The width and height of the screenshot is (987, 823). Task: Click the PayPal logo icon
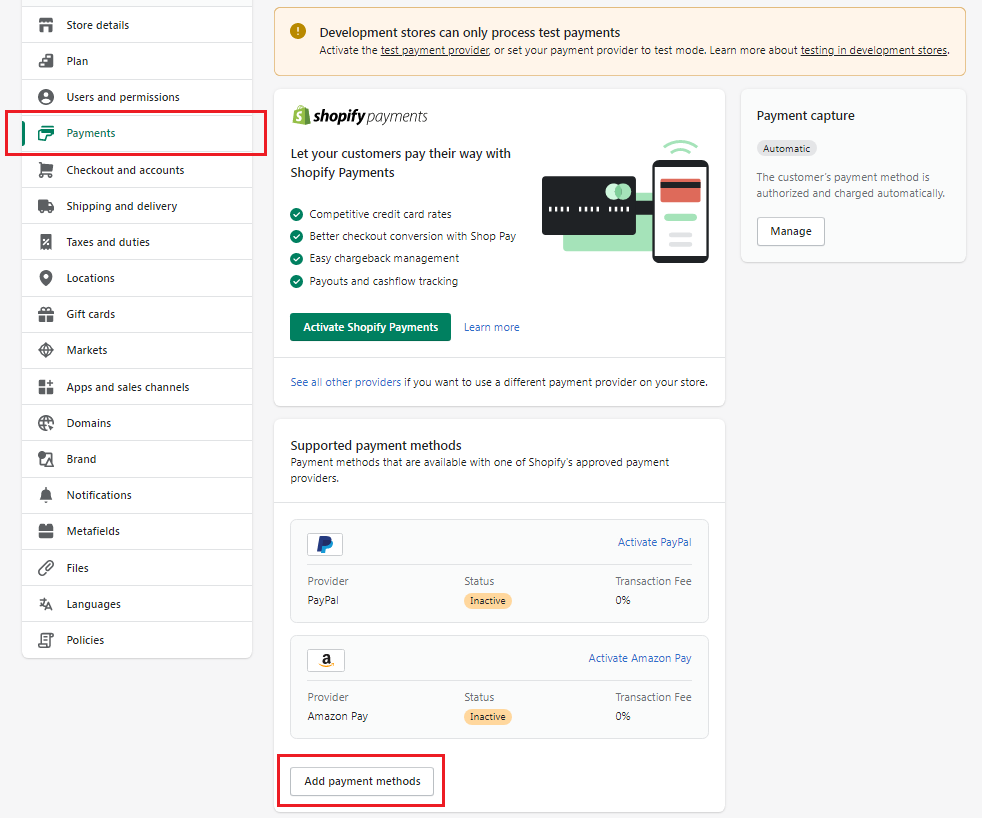tap(325, 544)
